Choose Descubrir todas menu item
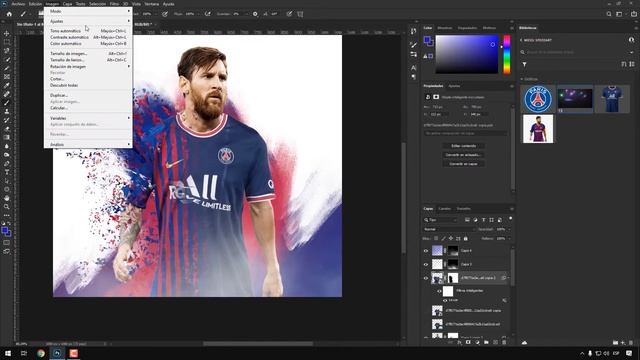The width and height of the screenshot is (640, 360). pos(88,85)
